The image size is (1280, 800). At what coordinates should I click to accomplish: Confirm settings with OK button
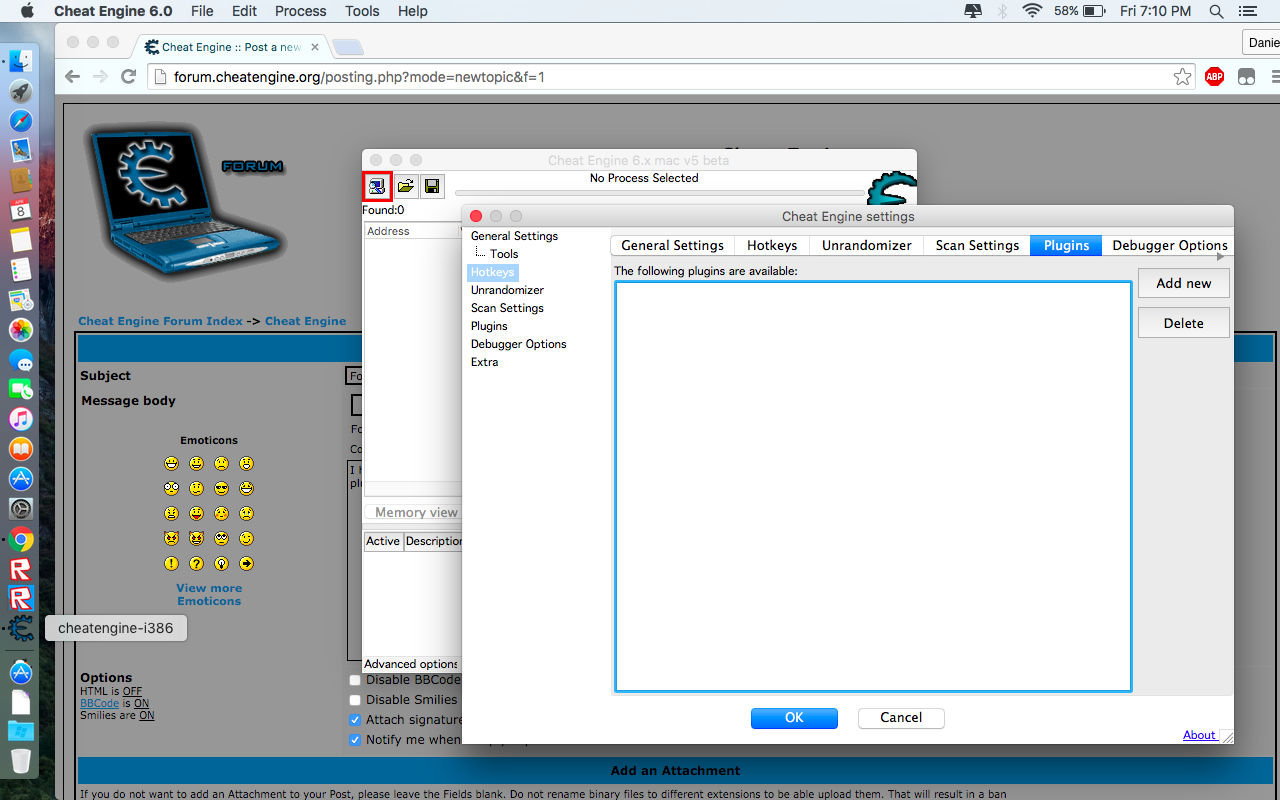click(x=794, y=717)
